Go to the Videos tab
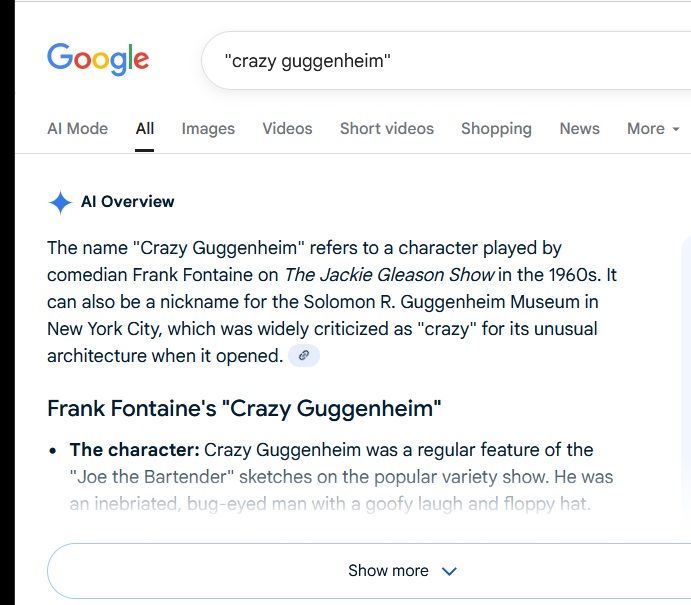The image size is (691, 605). (x=287, y=129)
